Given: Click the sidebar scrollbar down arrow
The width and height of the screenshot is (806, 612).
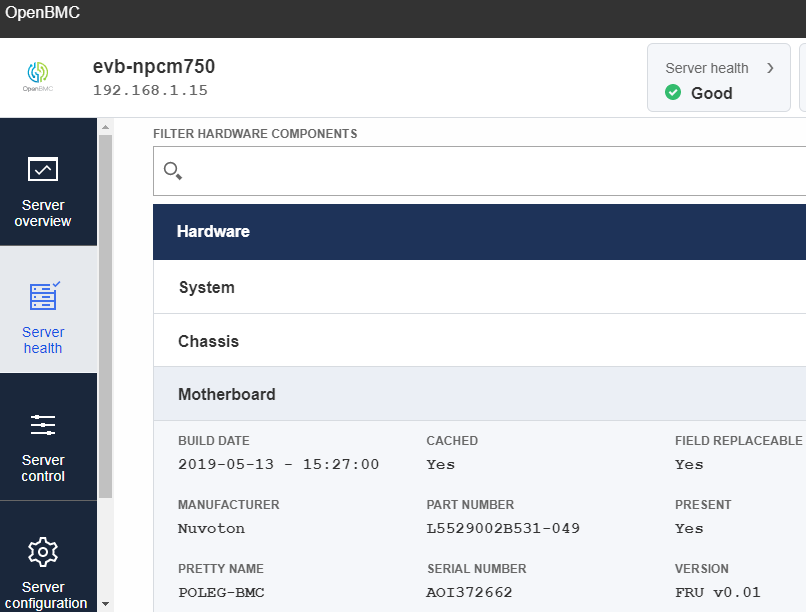Looking at the screenshot, I should [x=105, y=604].
